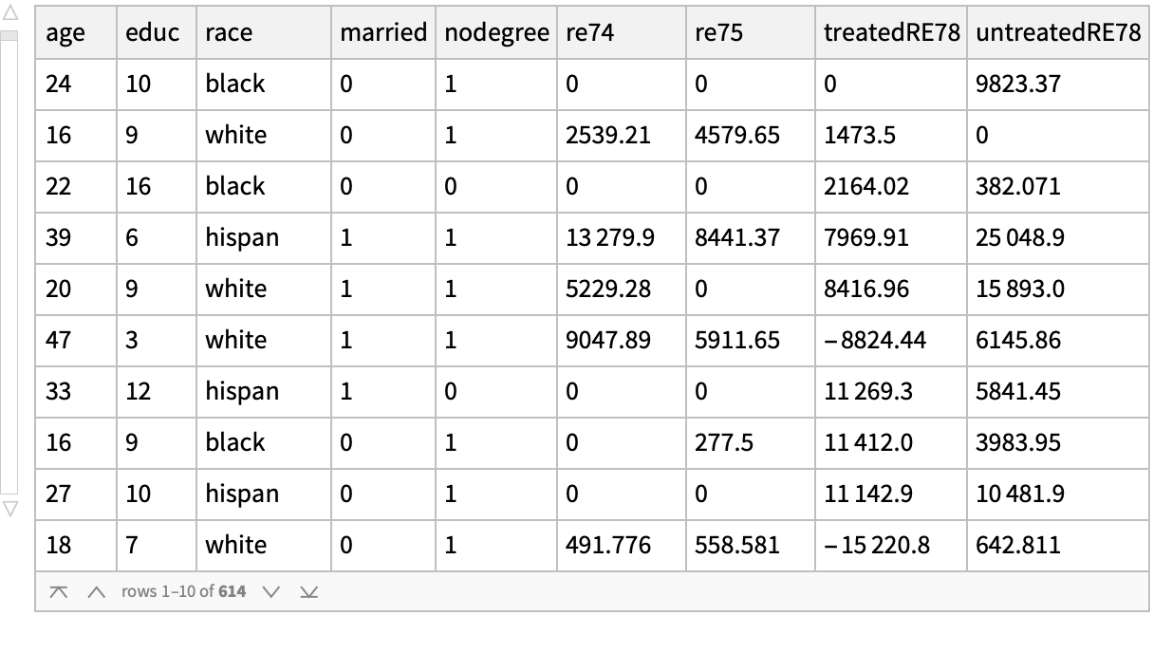The height and width of the screenshot is (646, 1150).
Task: Click the vertical scrollbar thumb
Action: point(12,37)
